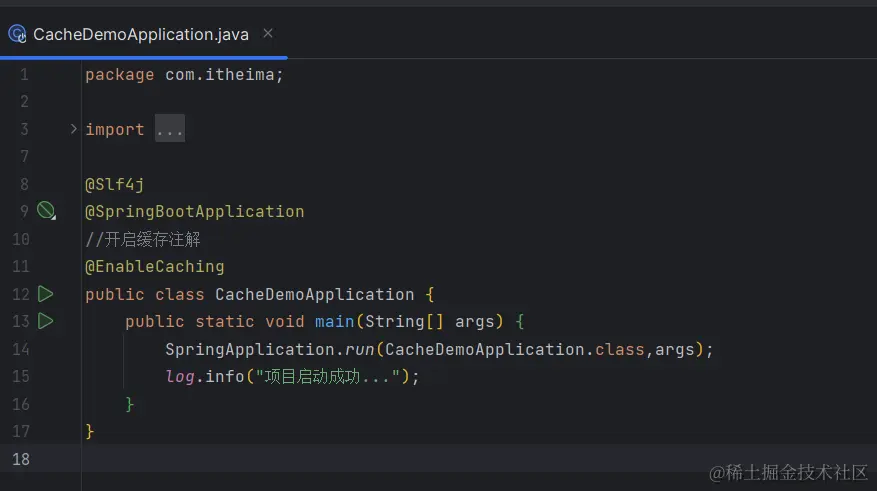Viewport: 877px width, 491px height.
Task: Click the folded import ellipsis placeholder
Action: 169,129
